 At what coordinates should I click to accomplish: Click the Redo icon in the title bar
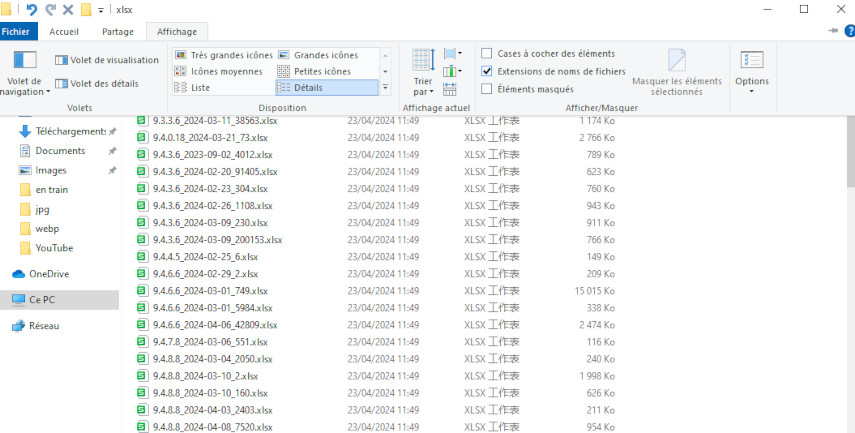(x=50, y=9)
